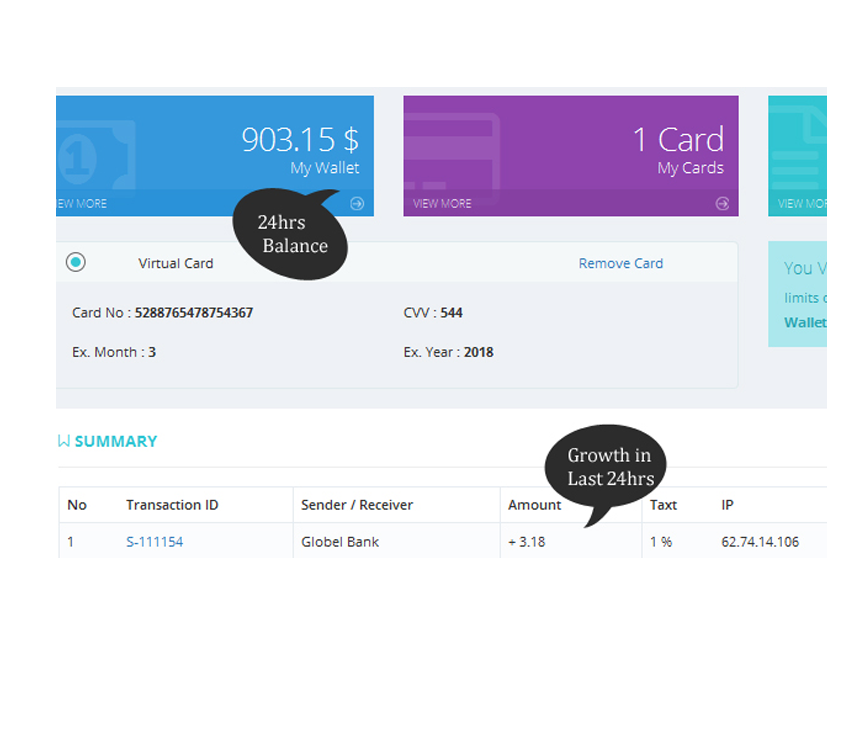The height and width of the screenshot is (756, 862).
Task: Click View More on the teal tile
Action: (802, 204)
